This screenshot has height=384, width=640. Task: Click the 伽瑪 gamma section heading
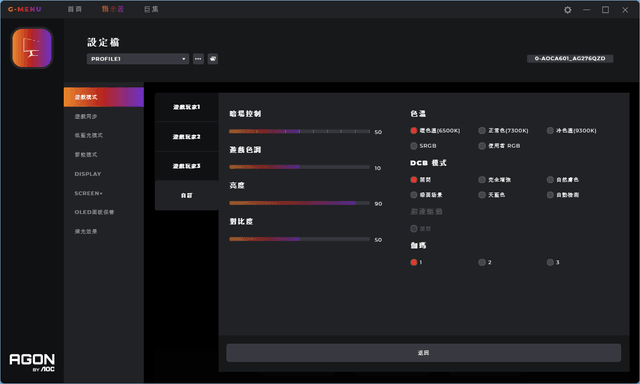[418, 245]
